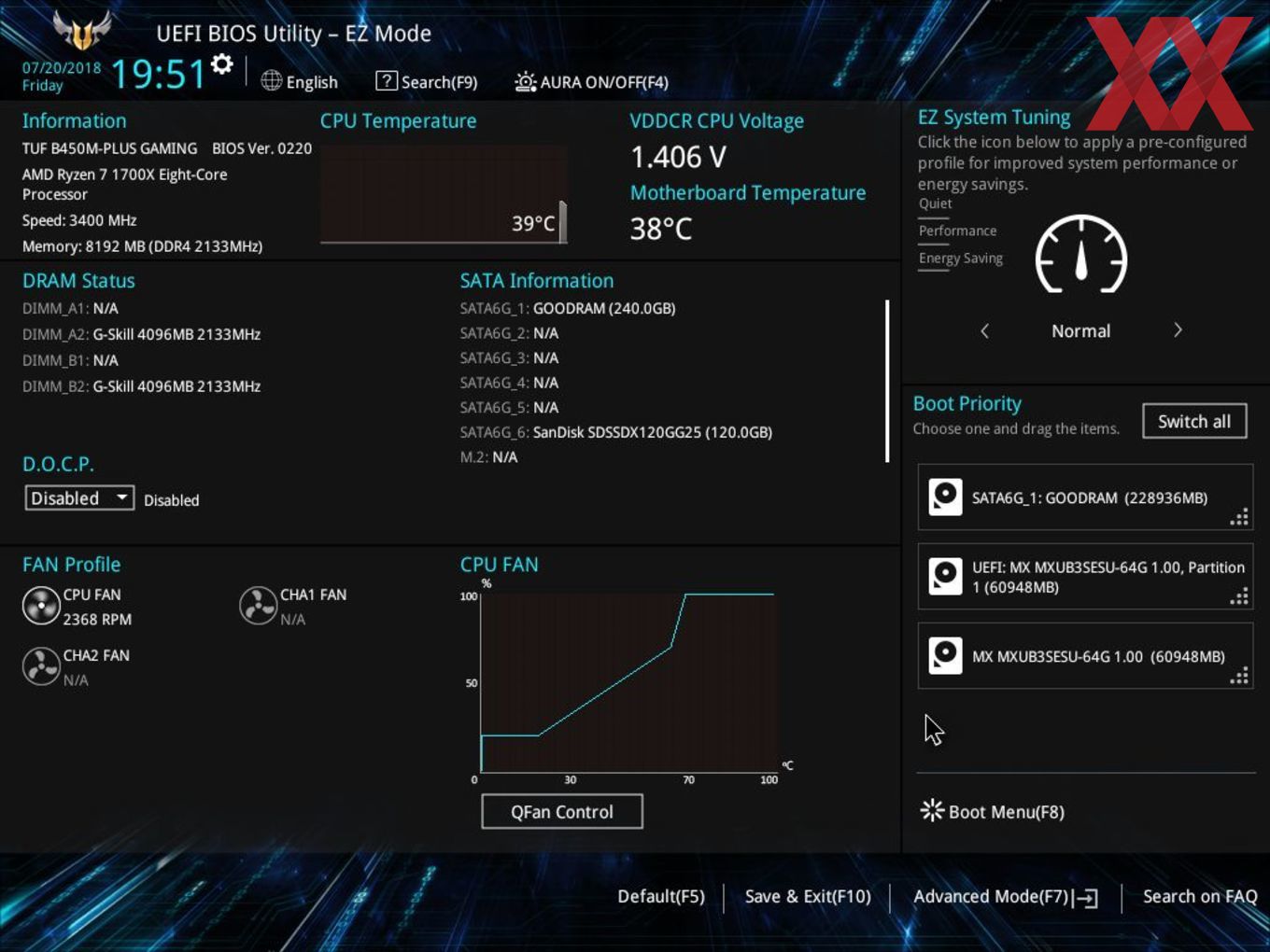The height and width of the screenshot is (952, 1270).
Task: Click disk icon of the last boot entry (60948MB)
Action: (945, 655)
